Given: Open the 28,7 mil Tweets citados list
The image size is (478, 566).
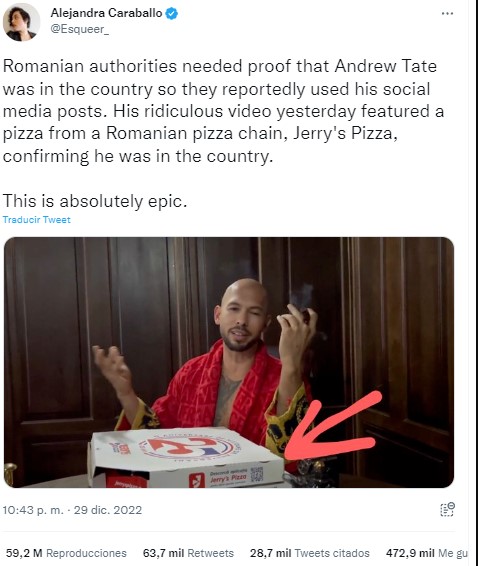Looking at the screenshot, I should [x=309, y=553].
